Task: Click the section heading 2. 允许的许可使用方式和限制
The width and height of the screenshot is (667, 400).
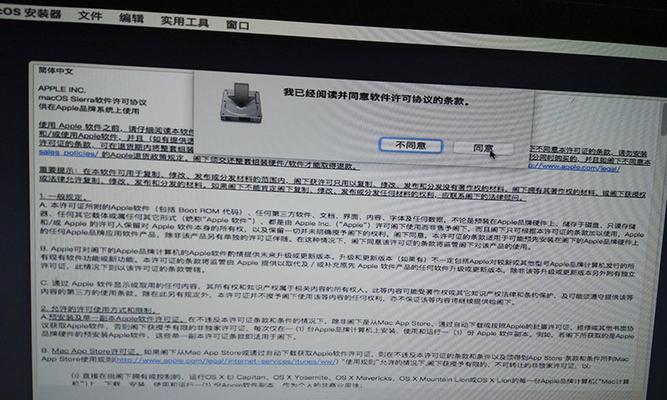Action: coord(100,309)
